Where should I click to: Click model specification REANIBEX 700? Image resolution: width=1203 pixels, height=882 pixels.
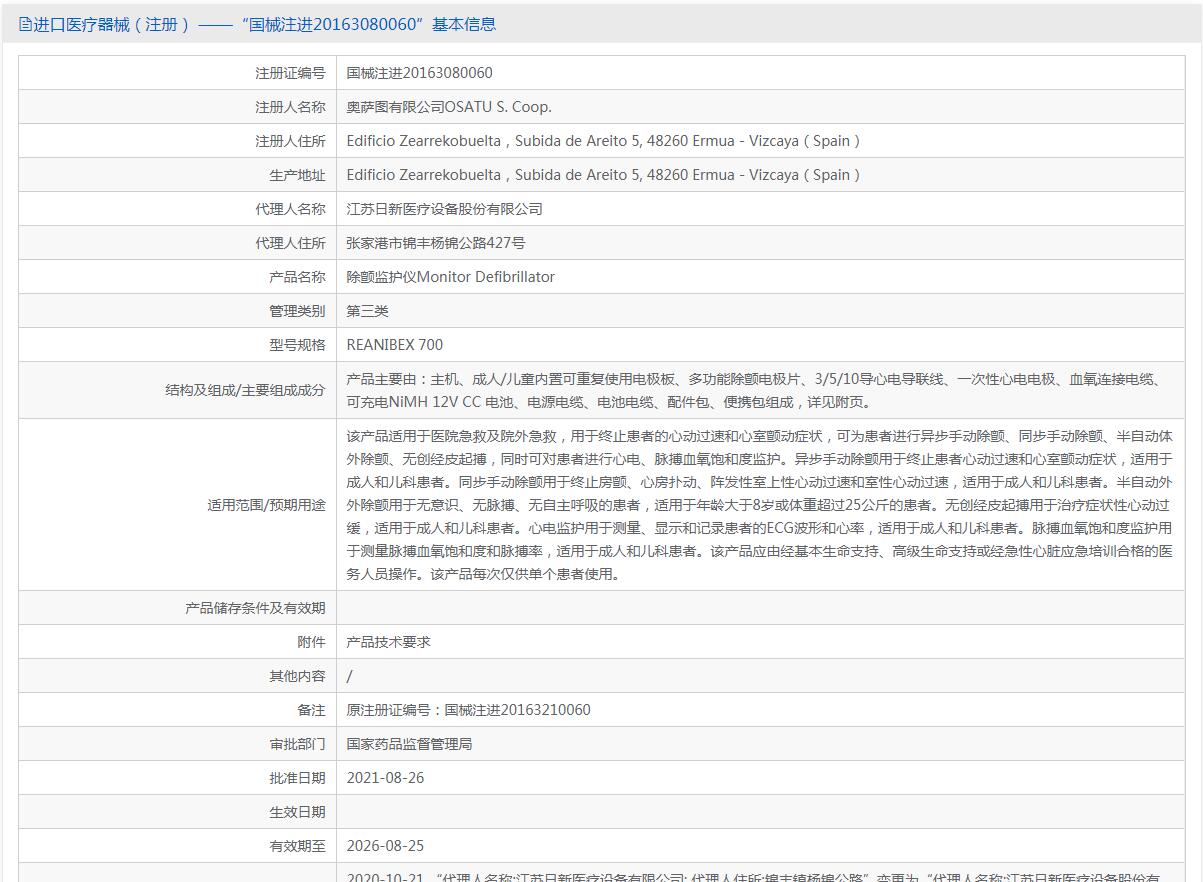coord(394,345)
